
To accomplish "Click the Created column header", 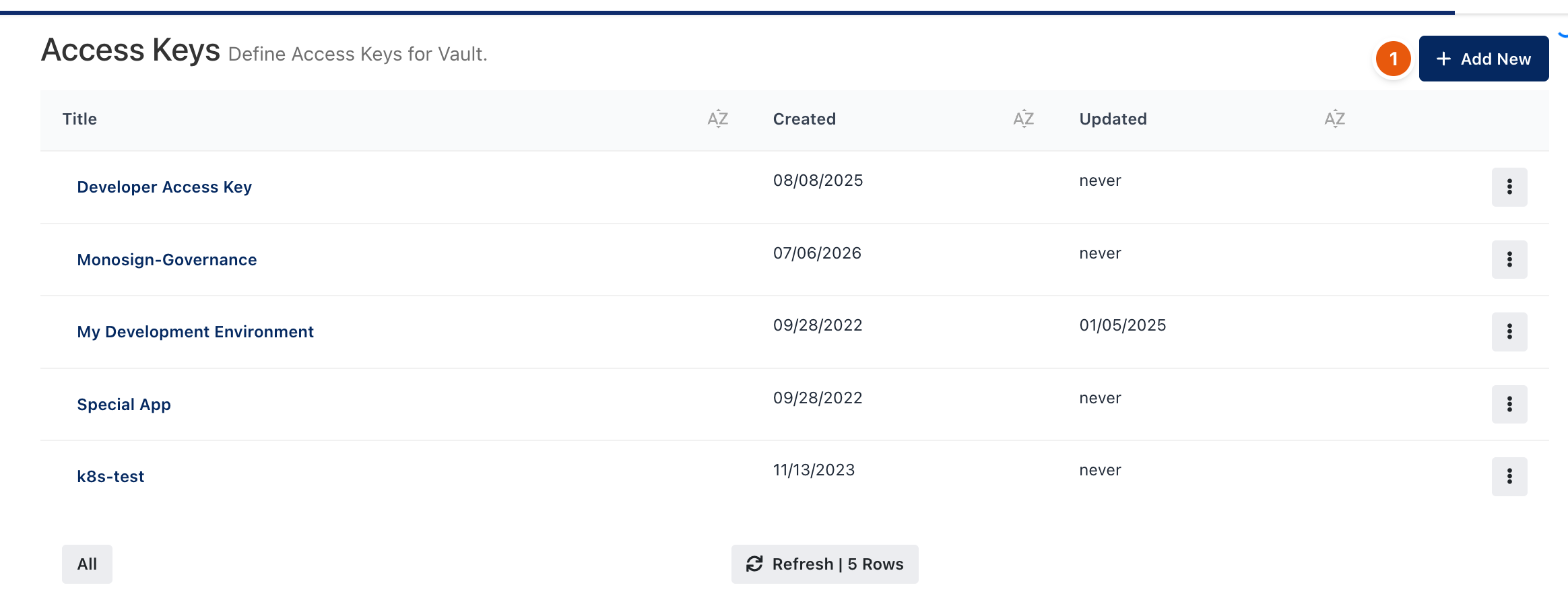I will (x=804, y=119).
